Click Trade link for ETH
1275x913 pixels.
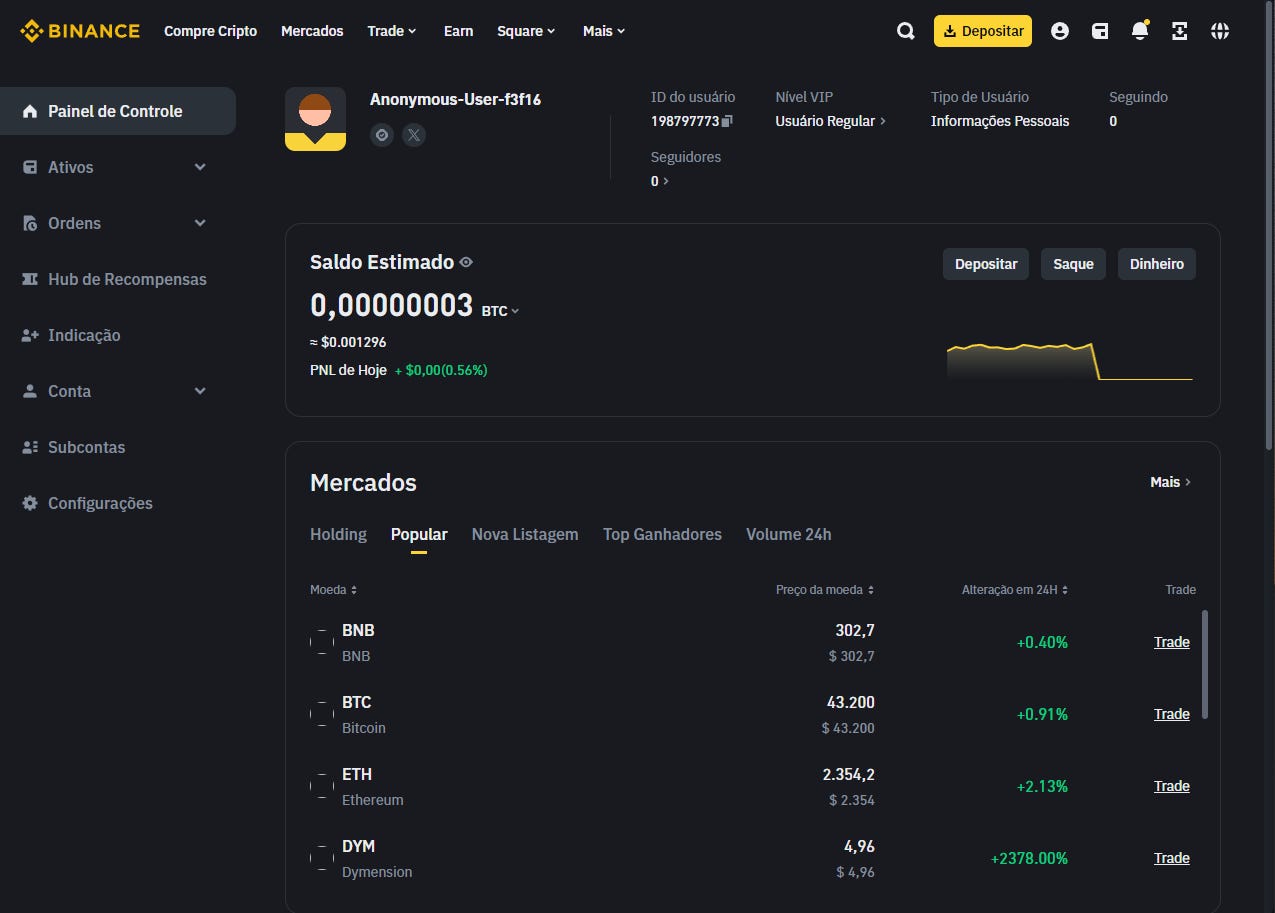(1172, 786)
